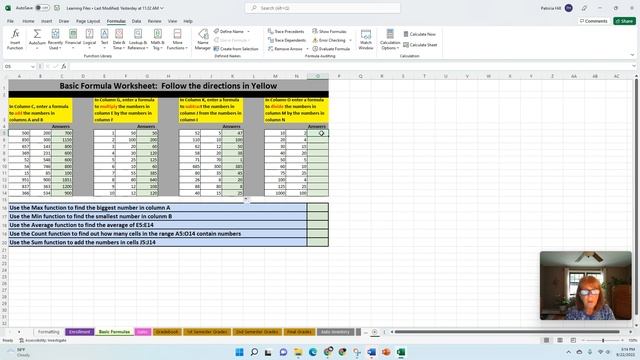The height and width of the screenshot is (360, 640).
Task: Open Windows Start menu
Action: pyautogui.click(x=240, y=352)
